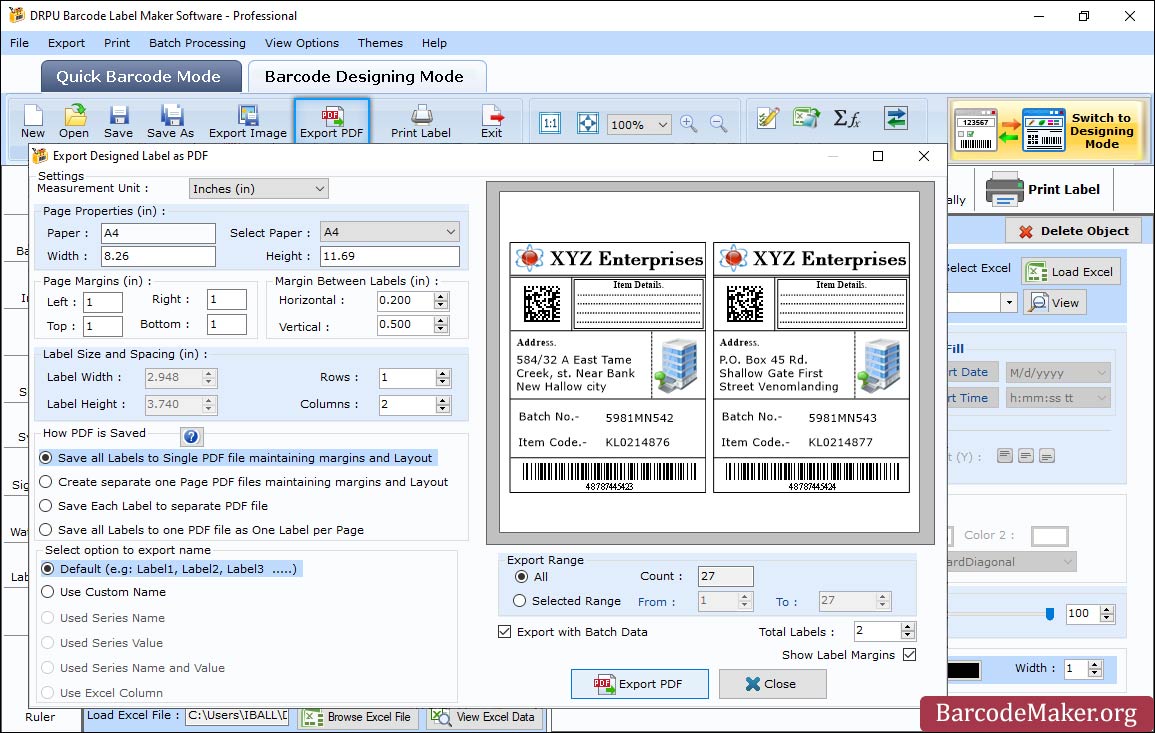Open the dropdown arrow beside View button
The width and height of the screenshot is (1155, 733).
(x=1008, y=303)
